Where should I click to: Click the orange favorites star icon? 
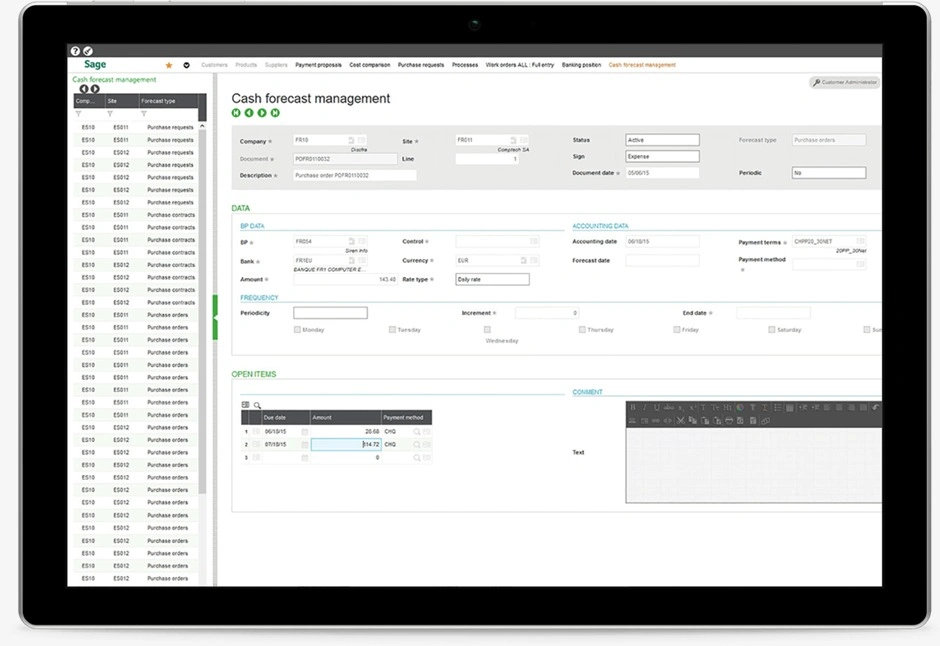point(169,65)
